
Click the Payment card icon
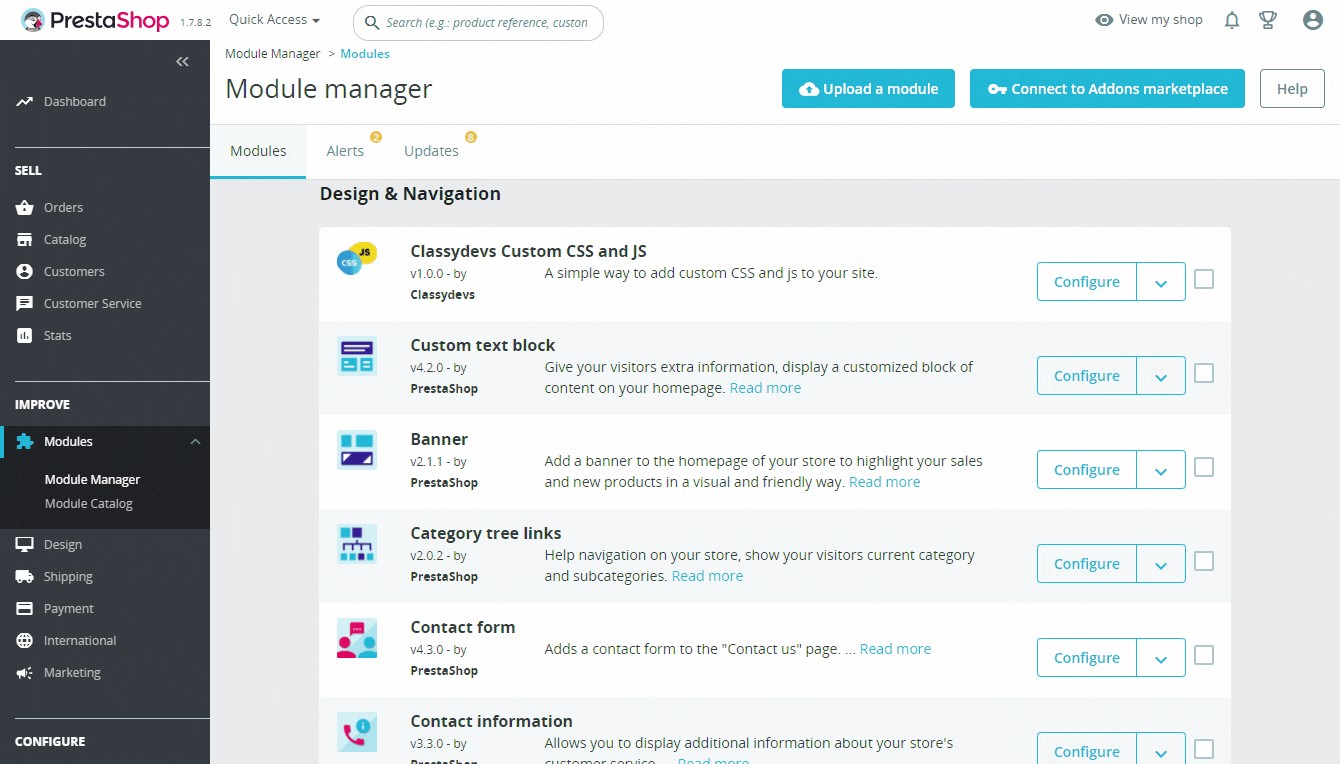[24, 609]
